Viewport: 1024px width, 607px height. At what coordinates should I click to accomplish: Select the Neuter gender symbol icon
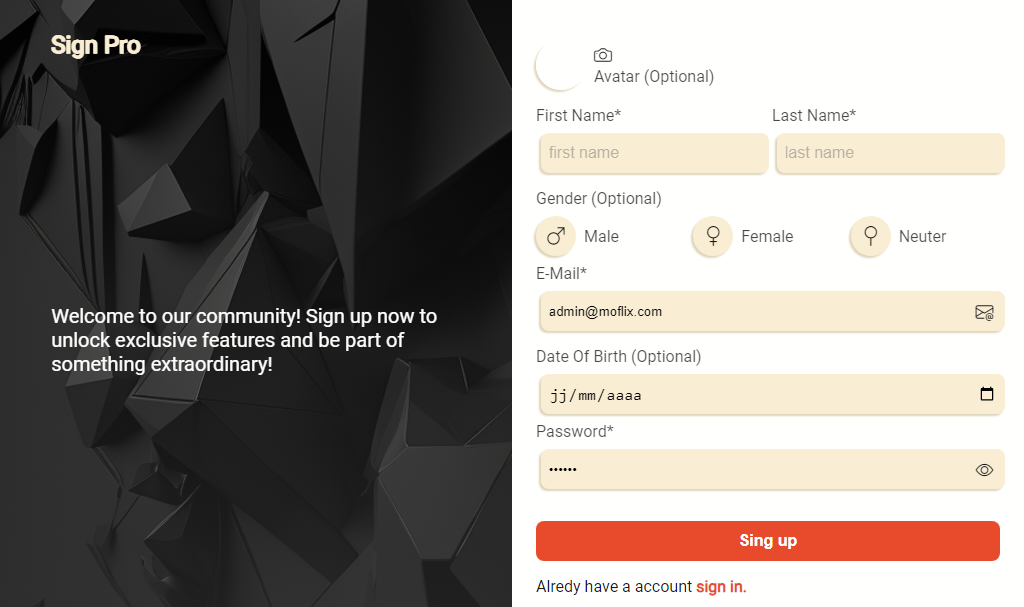tap(869, 236)
